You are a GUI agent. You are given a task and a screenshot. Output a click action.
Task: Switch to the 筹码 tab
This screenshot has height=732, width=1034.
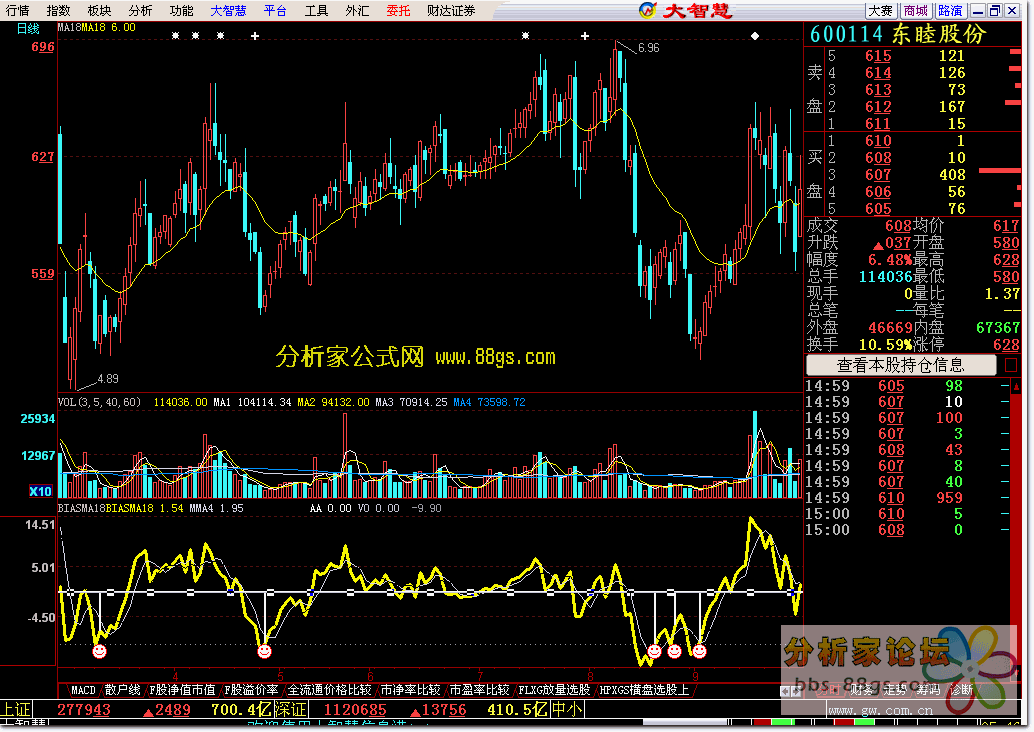coord(928,690)
